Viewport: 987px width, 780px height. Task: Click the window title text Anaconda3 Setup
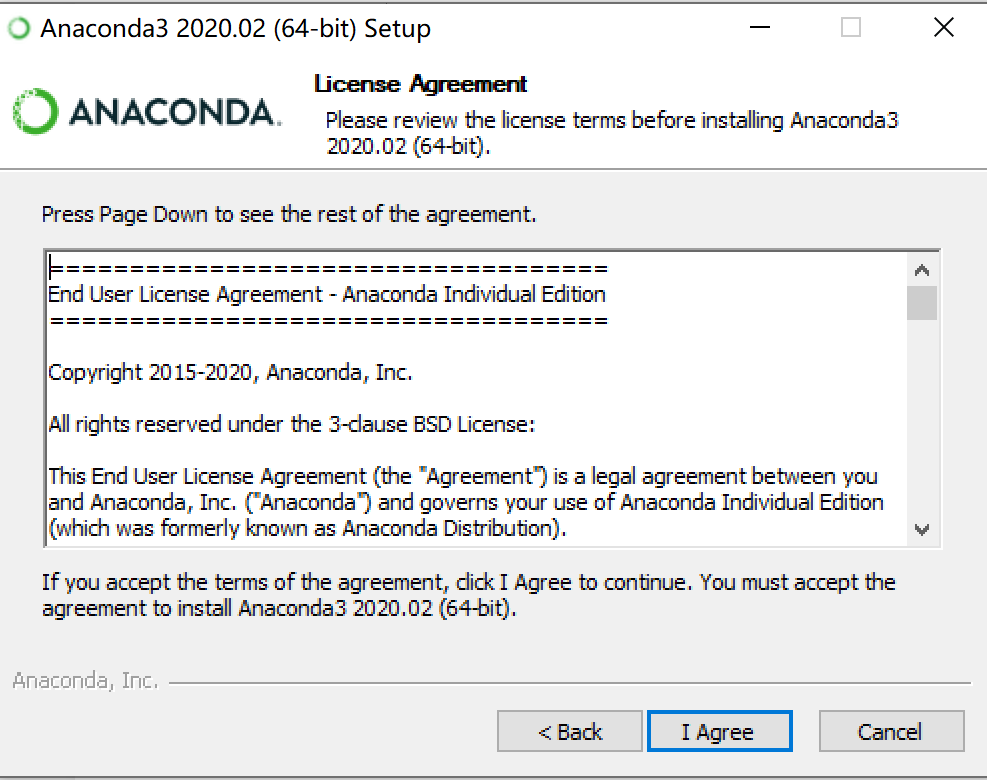[x=235, y=29]
